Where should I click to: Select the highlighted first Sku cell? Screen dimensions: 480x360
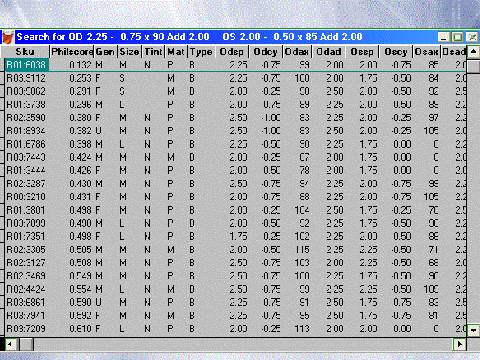[x=26, y=65]
